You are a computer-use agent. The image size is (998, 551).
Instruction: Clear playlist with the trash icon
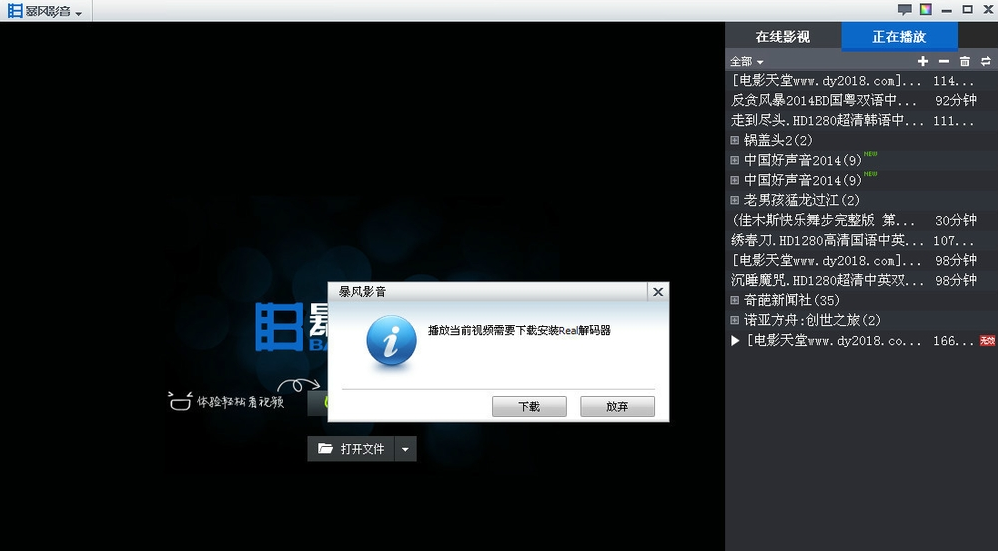click(x=965, y=61)
